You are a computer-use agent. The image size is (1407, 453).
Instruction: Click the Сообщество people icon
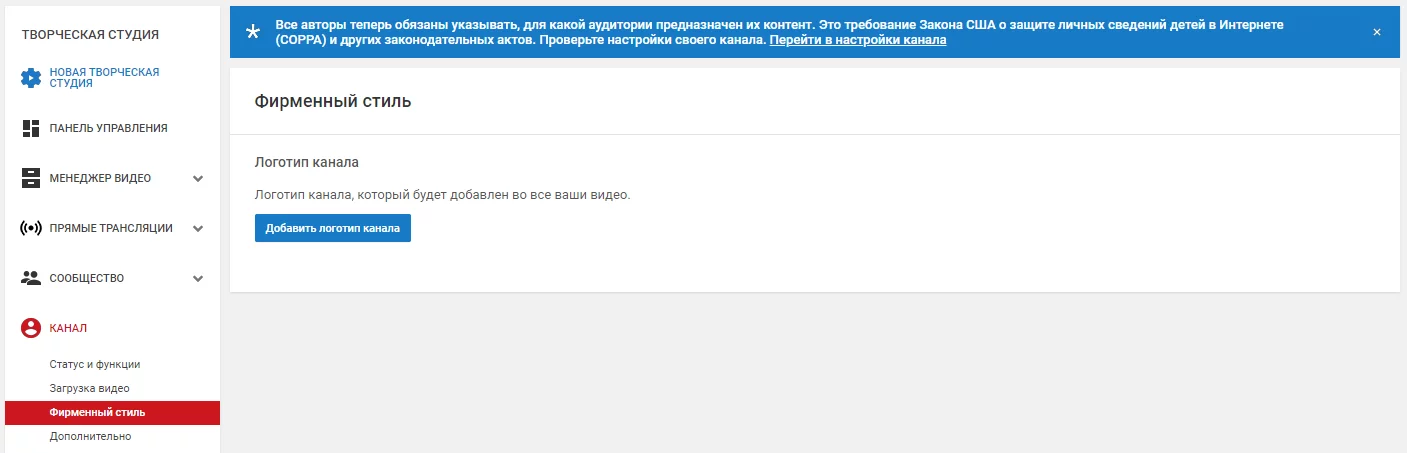(31, 278)
